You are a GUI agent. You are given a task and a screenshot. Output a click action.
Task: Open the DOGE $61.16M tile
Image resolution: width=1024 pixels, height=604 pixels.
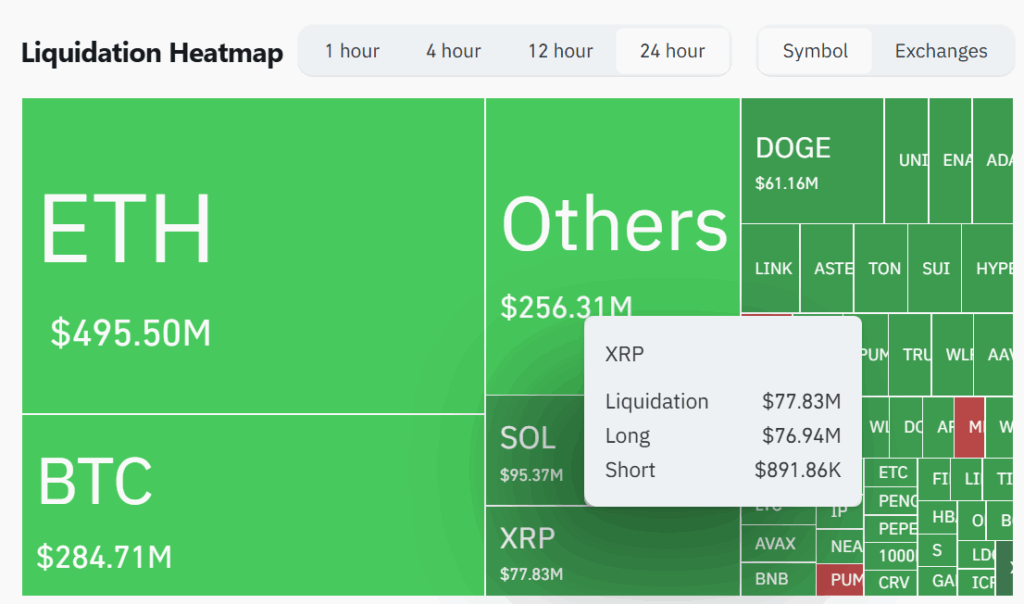tap(812, 161)
